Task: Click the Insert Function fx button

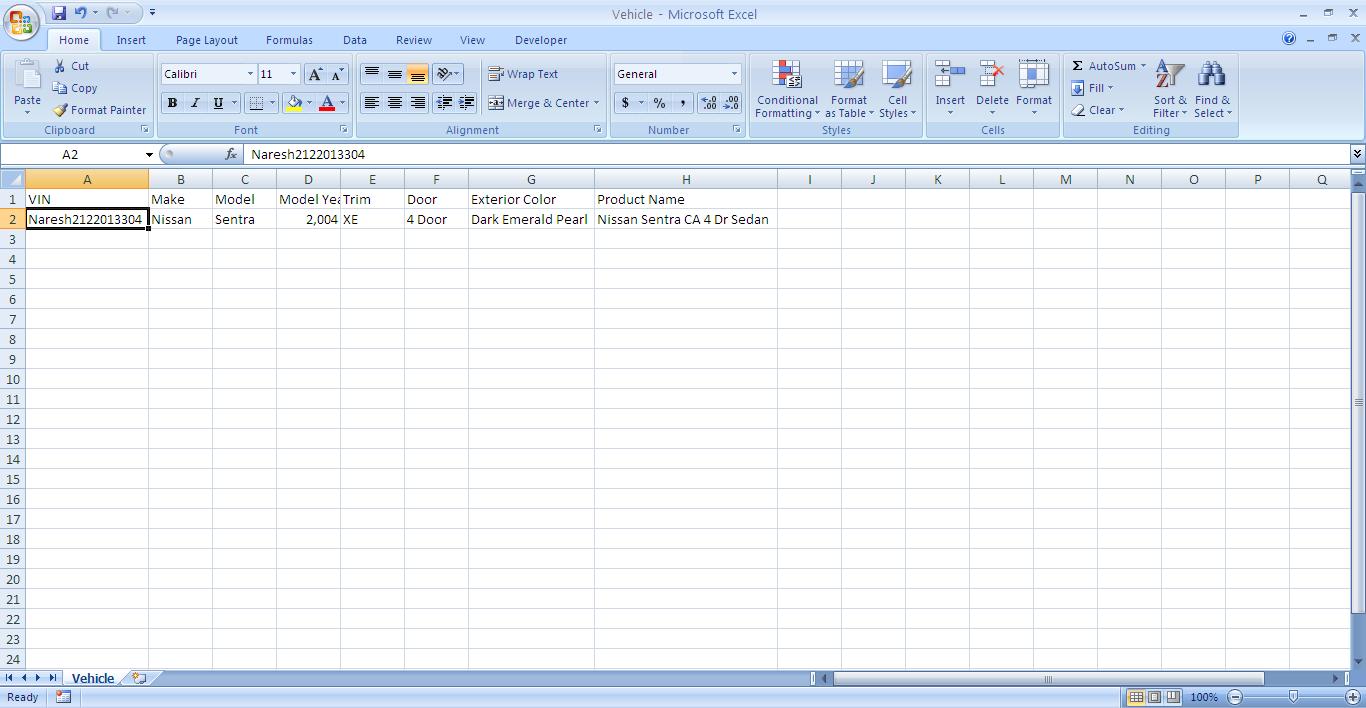Action: coord(231,155)
